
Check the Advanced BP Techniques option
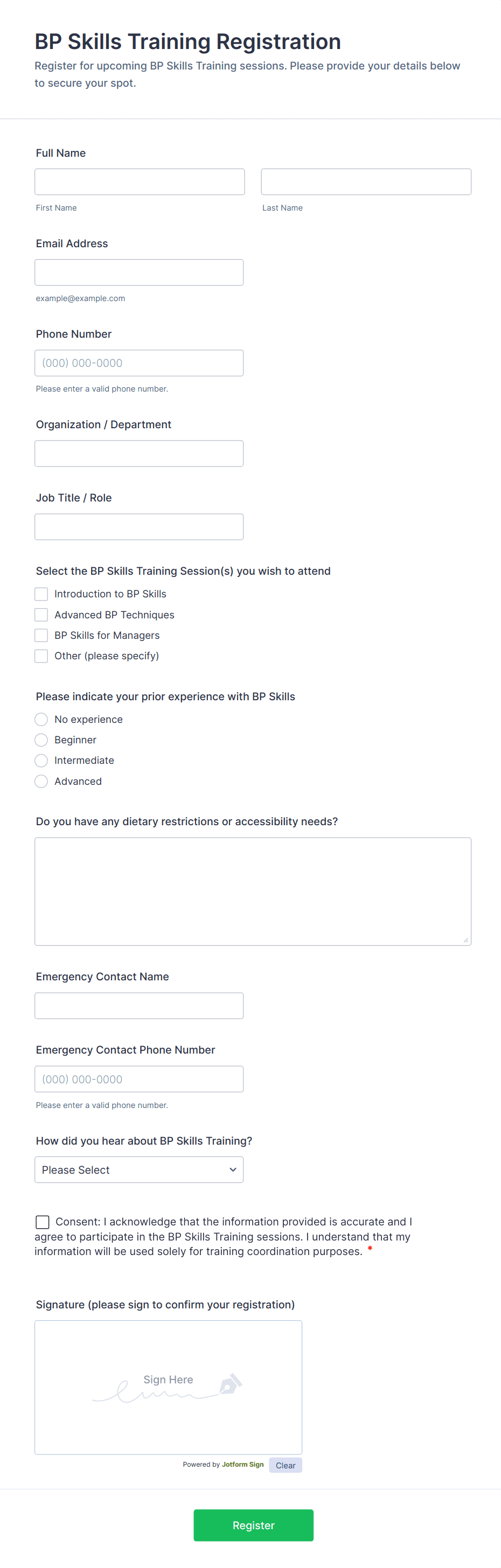pyautogui.click(x=41, y=614)
